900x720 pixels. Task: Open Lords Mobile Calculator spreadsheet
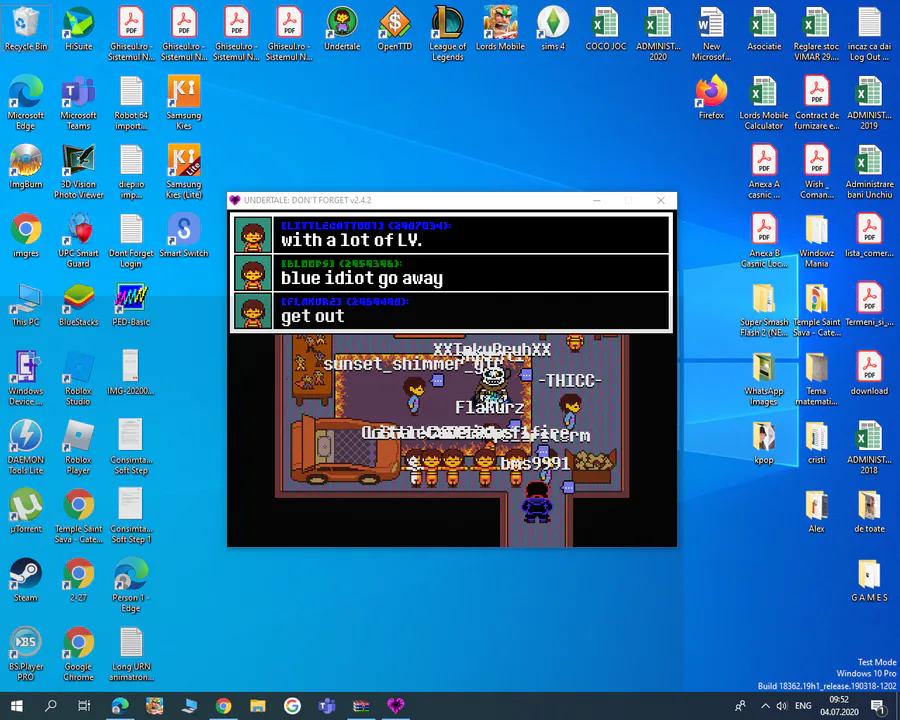(x=764, y=102)
